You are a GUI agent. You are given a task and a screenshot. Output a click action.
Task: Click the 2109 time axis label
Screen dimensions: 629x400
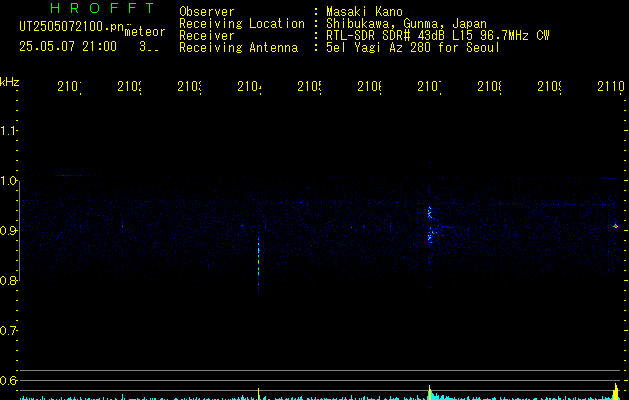point(550,86)
